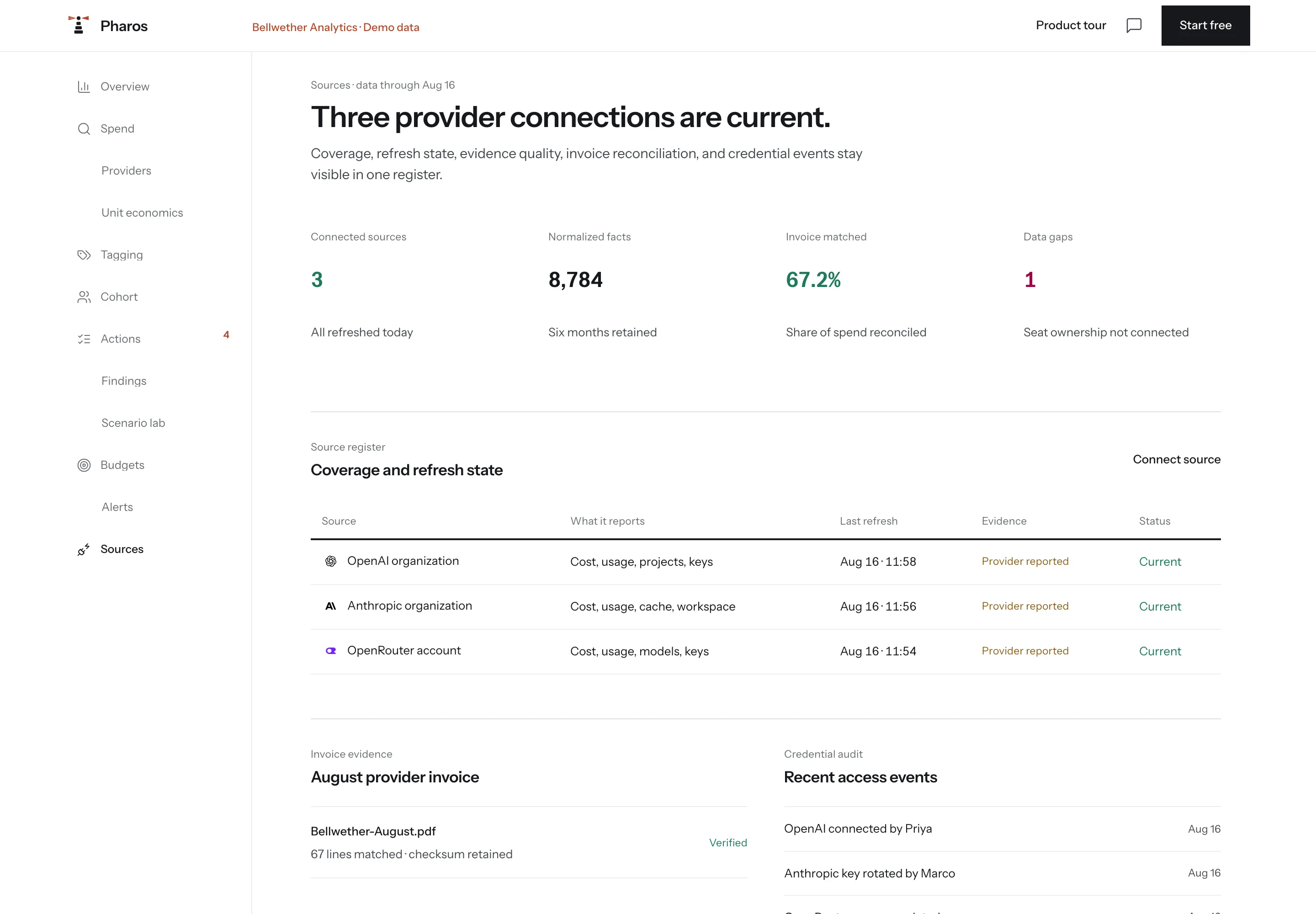Click Cost, usage, cache, workspace cell
The image size is (1316, 914).
652,606
